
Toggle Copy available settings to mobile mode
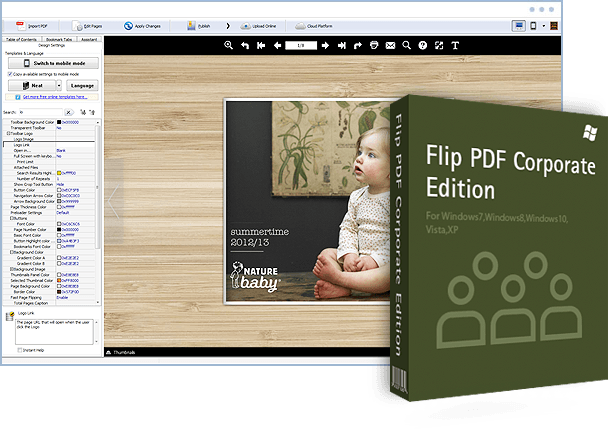click(x=8, y=74)
